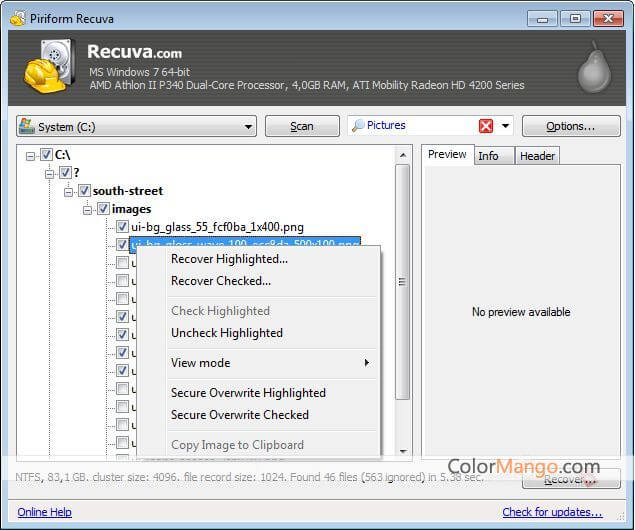Click the file list vertical scrollbar
The image size is (635, 530).
coord(403,280)
